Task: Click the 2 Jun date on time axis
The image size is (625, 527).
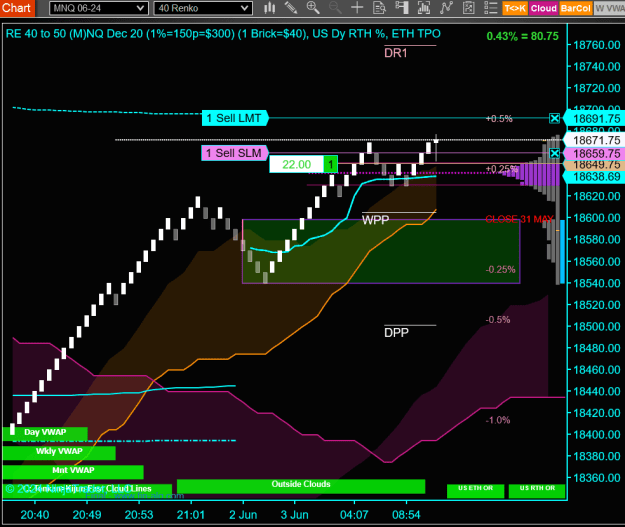Action: coord(243,515)
